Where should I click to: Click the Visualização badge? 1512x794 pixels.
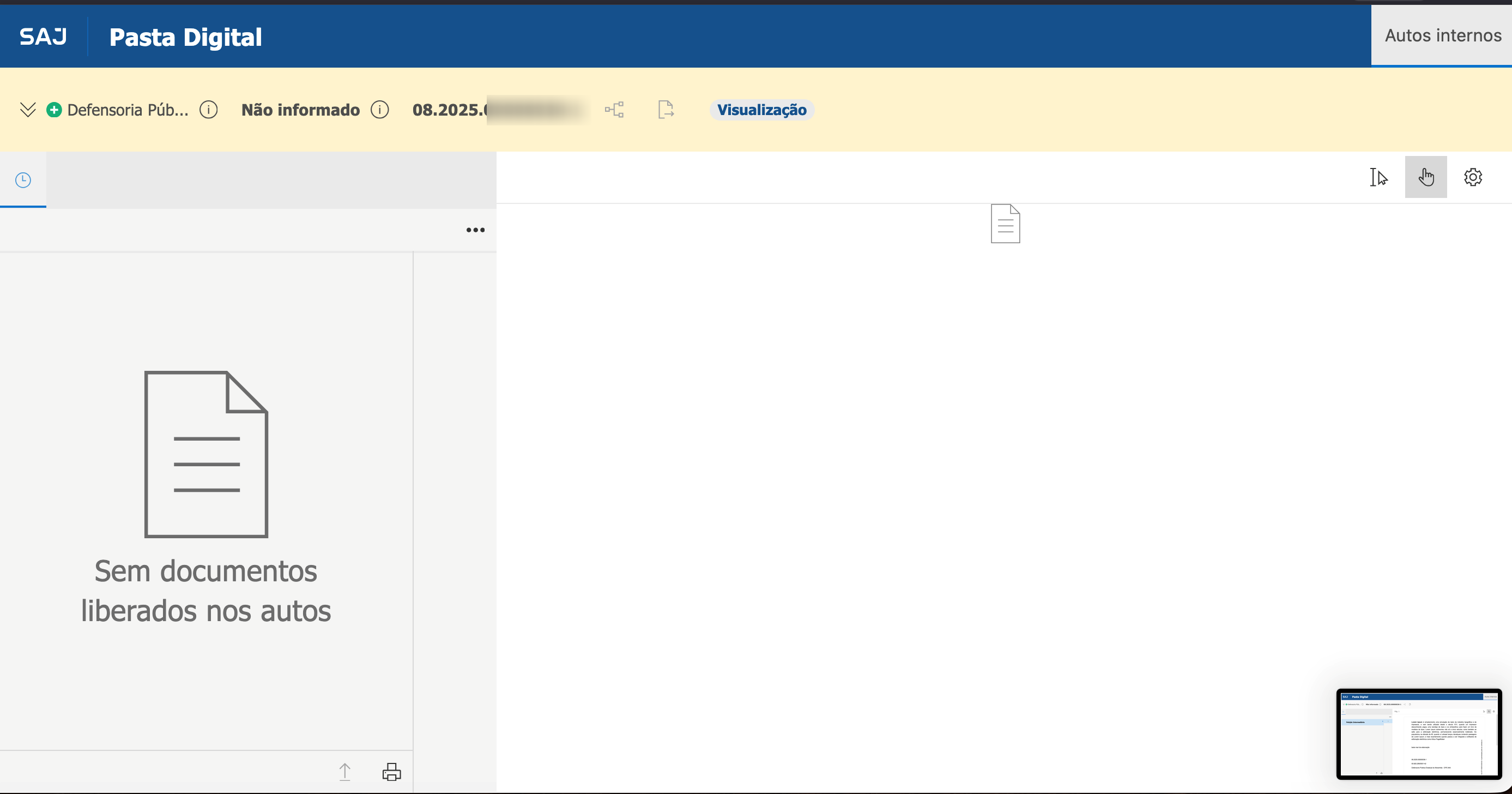pyautogui.click(x=761, y=110)
